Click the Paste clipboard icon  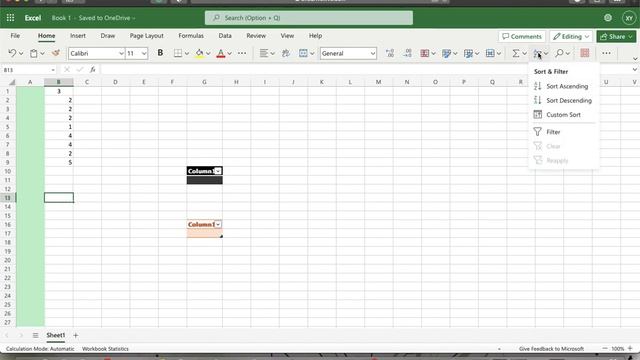(x=34, y=53)
